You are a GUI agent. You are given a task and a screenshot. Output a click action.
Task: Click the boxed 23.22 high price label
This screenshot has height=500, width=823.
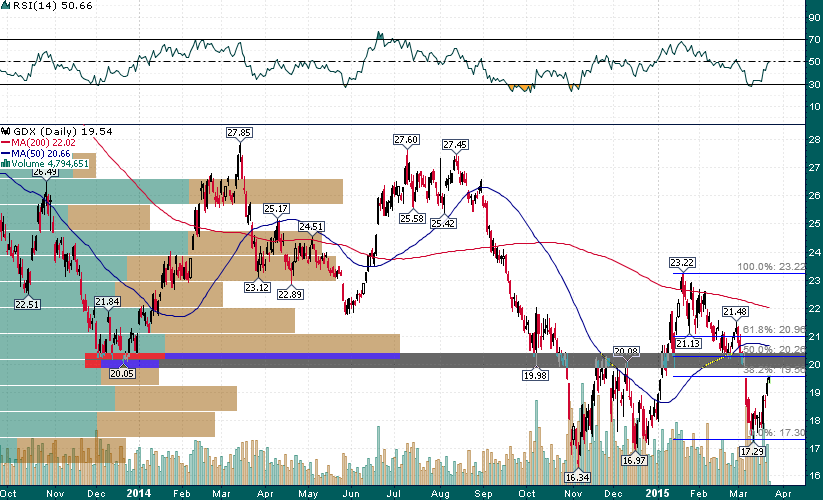pyautogui.click(x=682, y=262)
